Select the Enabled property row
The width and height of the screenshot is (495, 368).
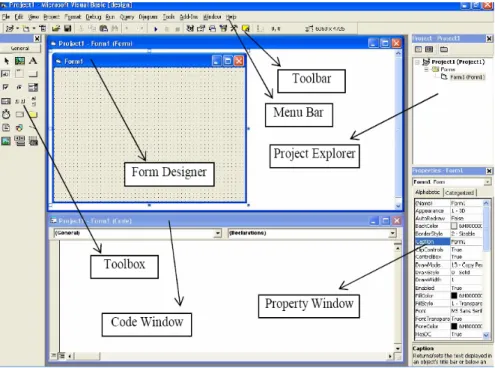click(449, 288)
